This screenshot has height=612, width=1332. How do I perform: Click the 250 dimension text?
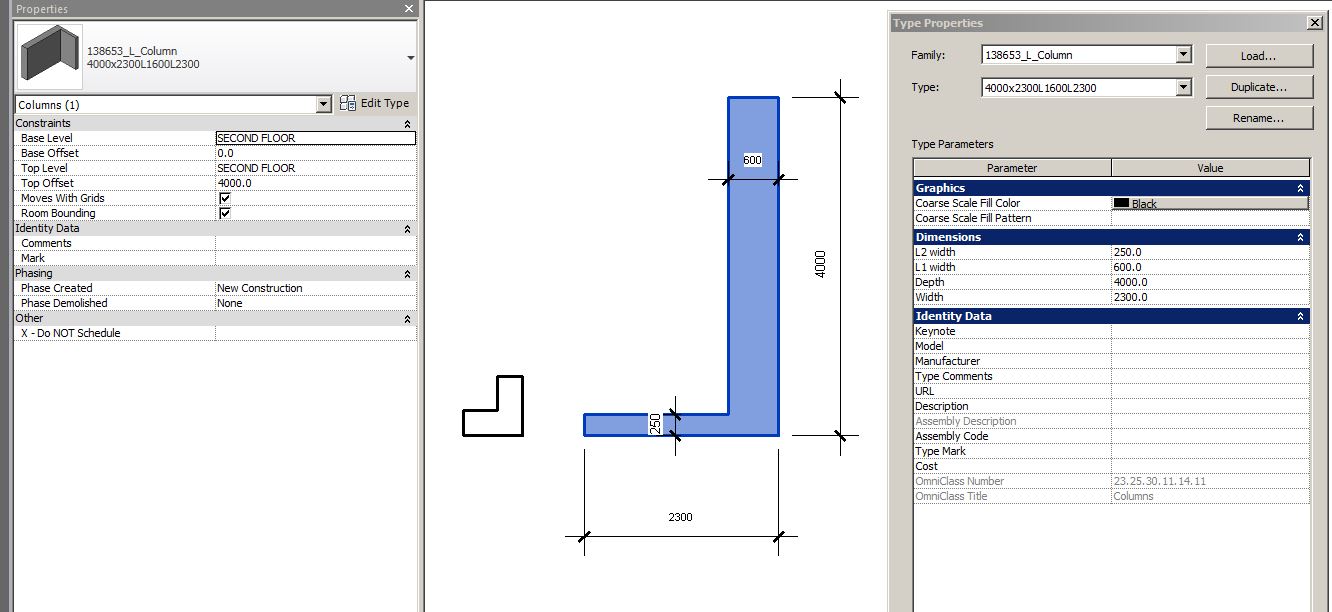656,423
